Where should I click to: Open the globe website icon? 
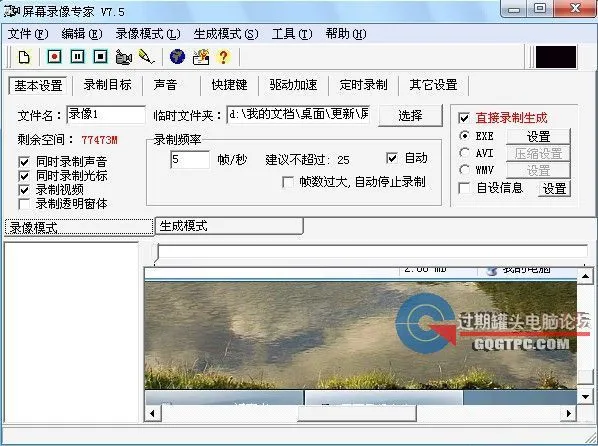(x=177, y=57)
